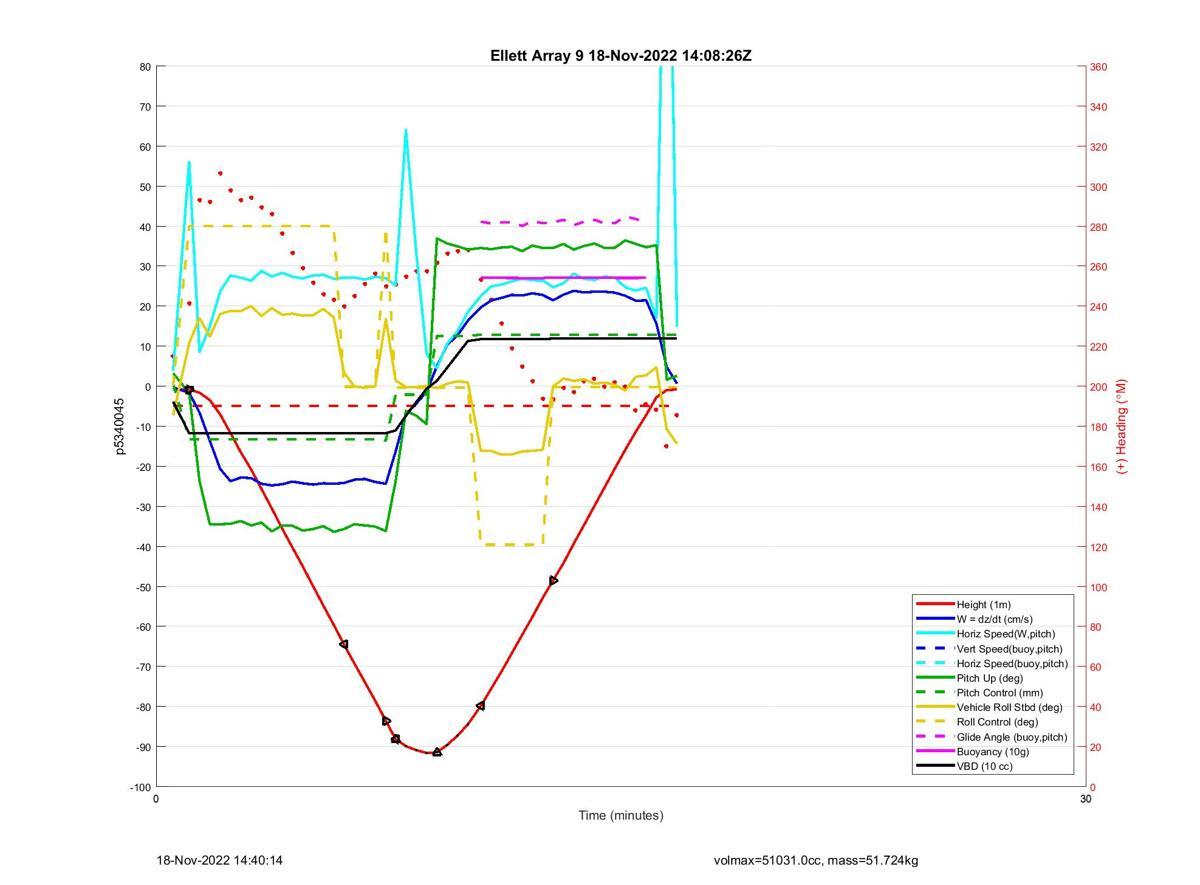1200x885 pixels.
Task: Click the timestamp '18-Nov-2022 14:40:14' in the footer
Action: click(220, 860)
